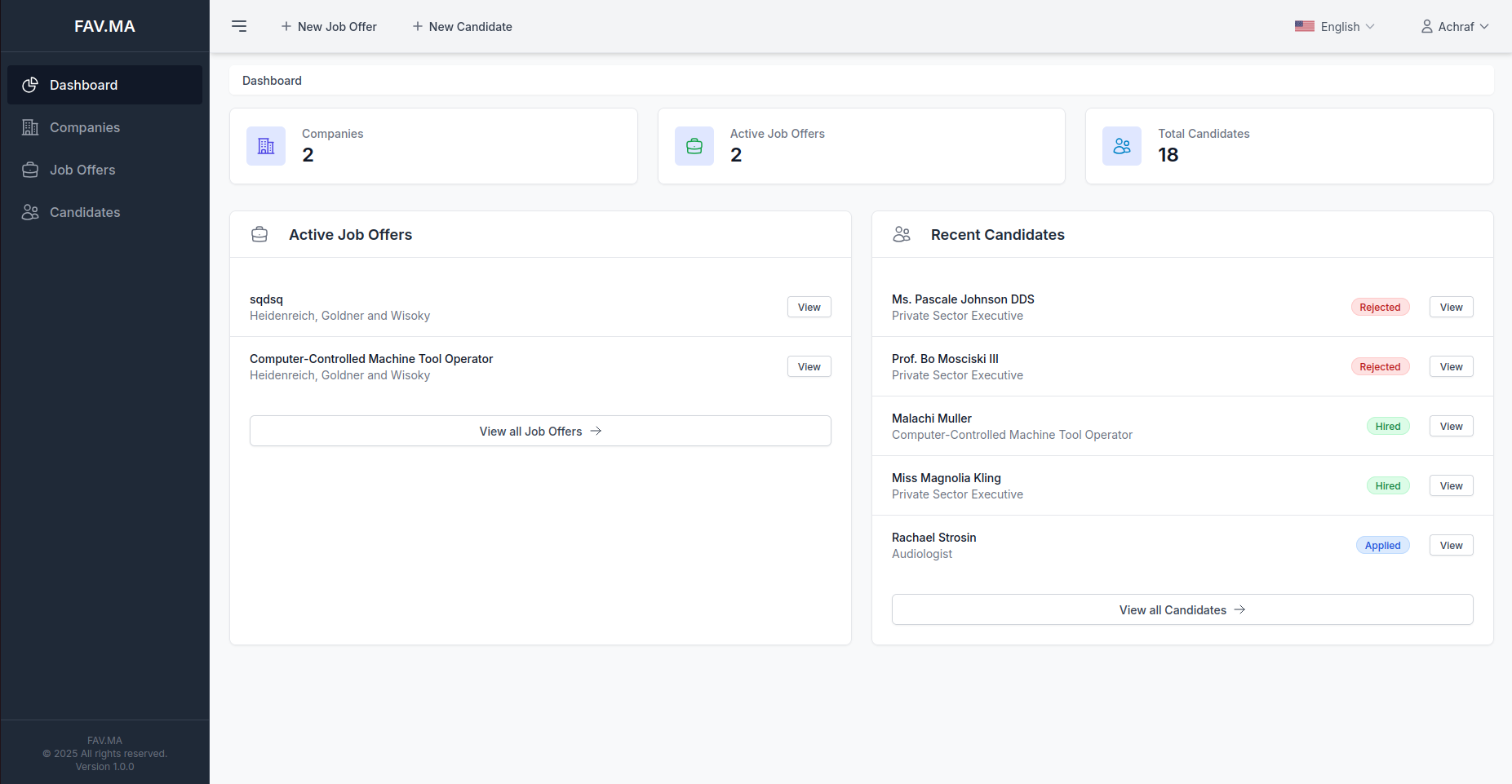Open Companies in the sidebar
1512x784 pixels.
click(x=85, y=127)
